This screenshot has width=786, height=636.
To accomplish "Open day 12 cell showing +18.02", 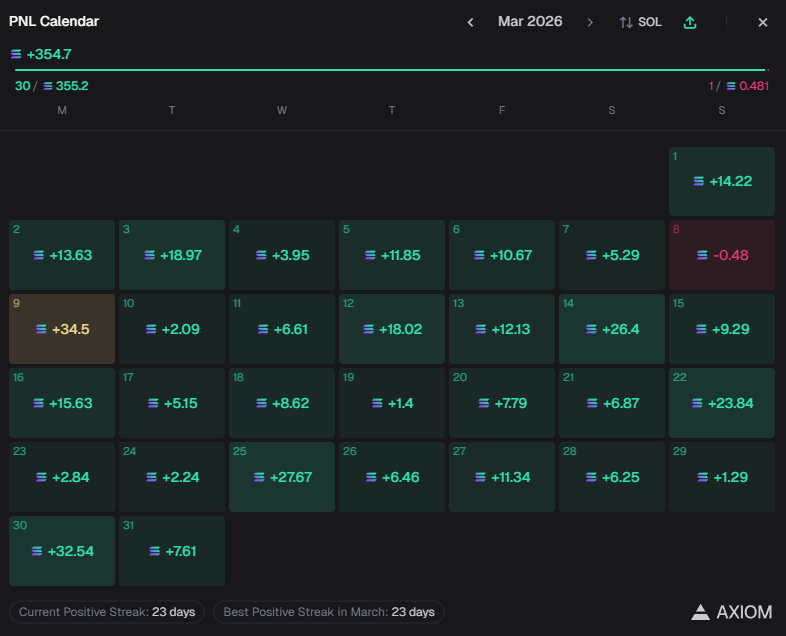I will [392, 329].
